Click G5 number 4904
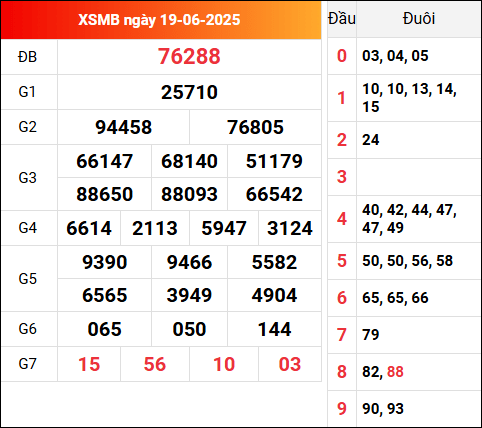482x428 pixels. click(274, 295)
